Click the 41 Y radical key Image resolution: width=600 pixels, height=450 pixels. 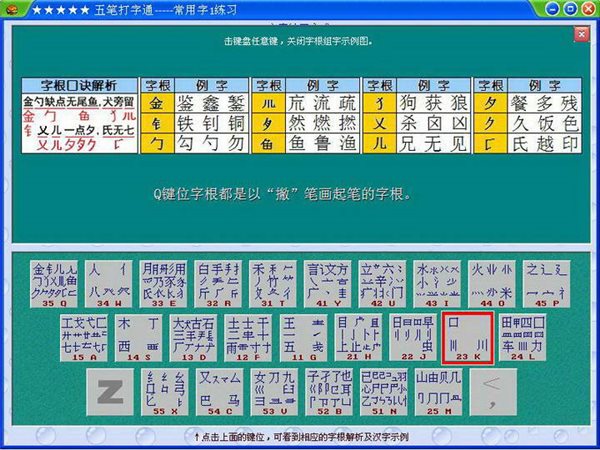click(x=328, y=284)
